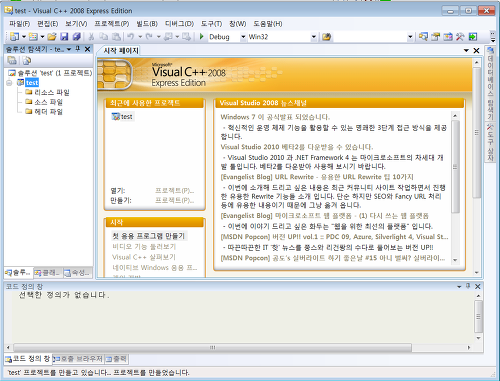Screen dimensions: 500x381
Task: Collapse the test project tree node
Action: pos(9,83)
